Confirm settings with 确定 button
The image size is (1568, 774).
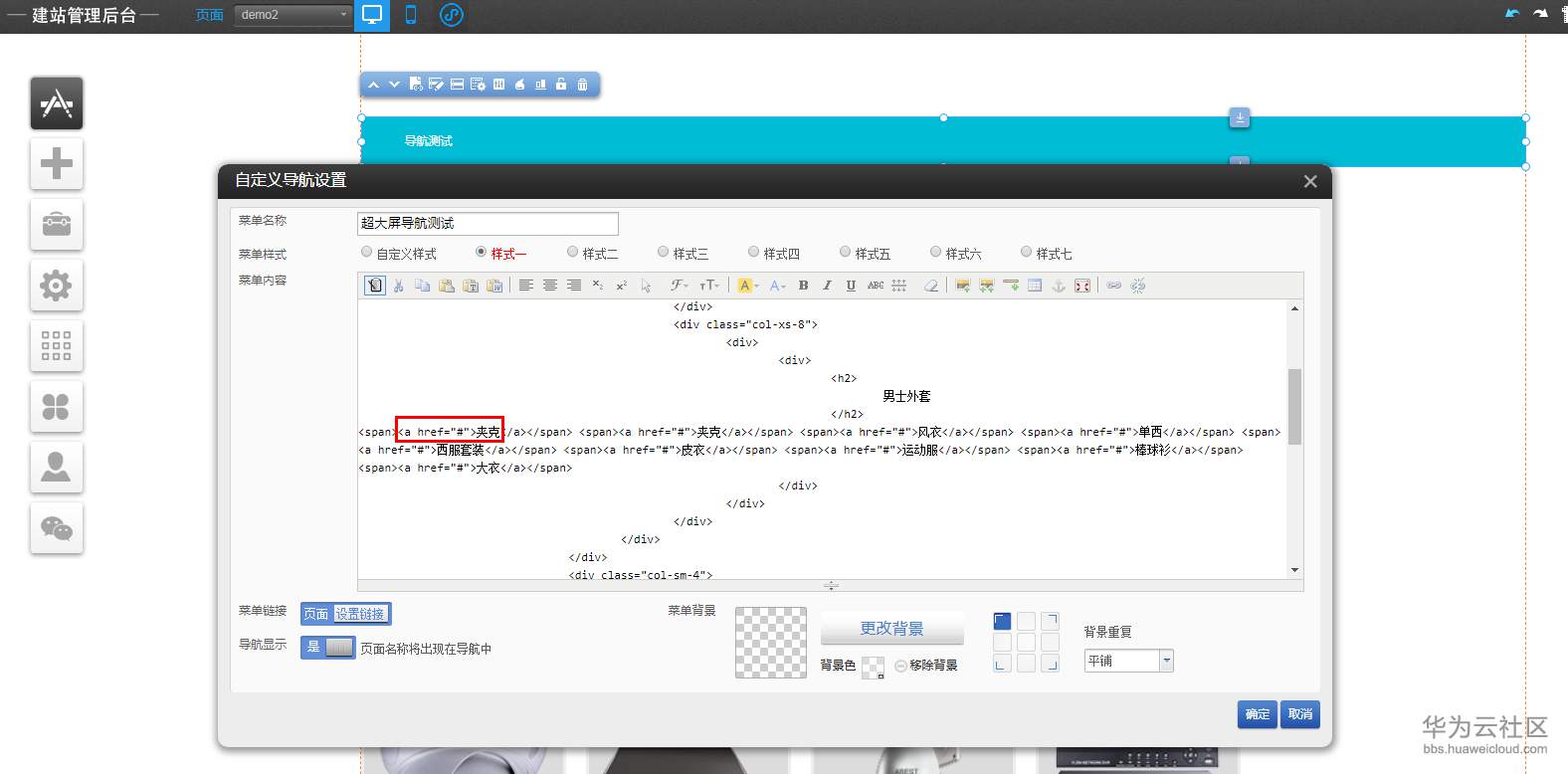coord(1258,714)
